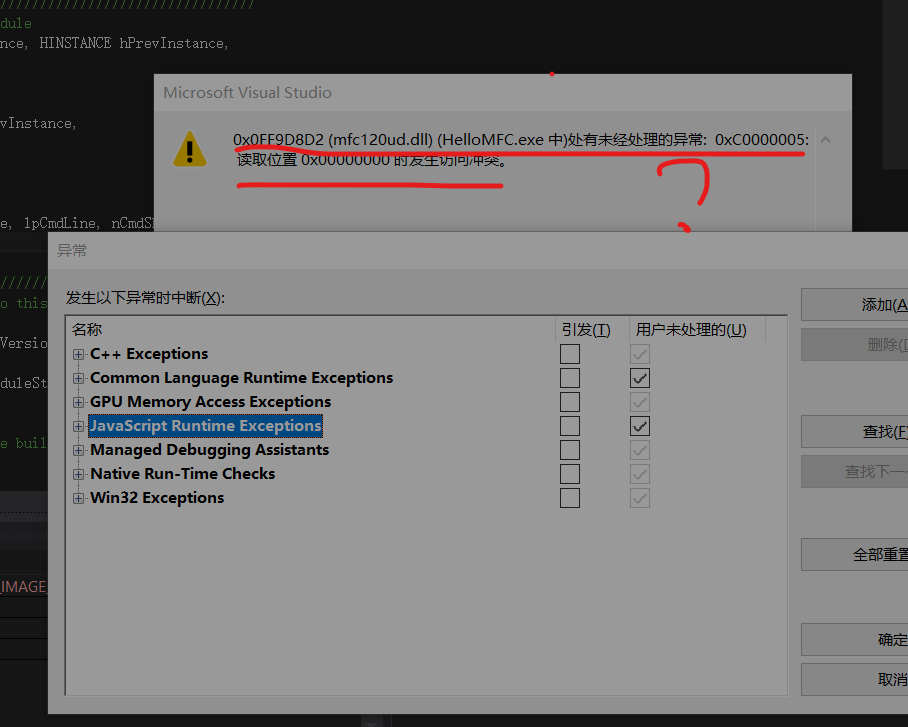Click 全部重置 to reset all exceptions
Image resolution: width=908 pixels, height=727 pixels.
pyautogui.click(x=855, y=555)
